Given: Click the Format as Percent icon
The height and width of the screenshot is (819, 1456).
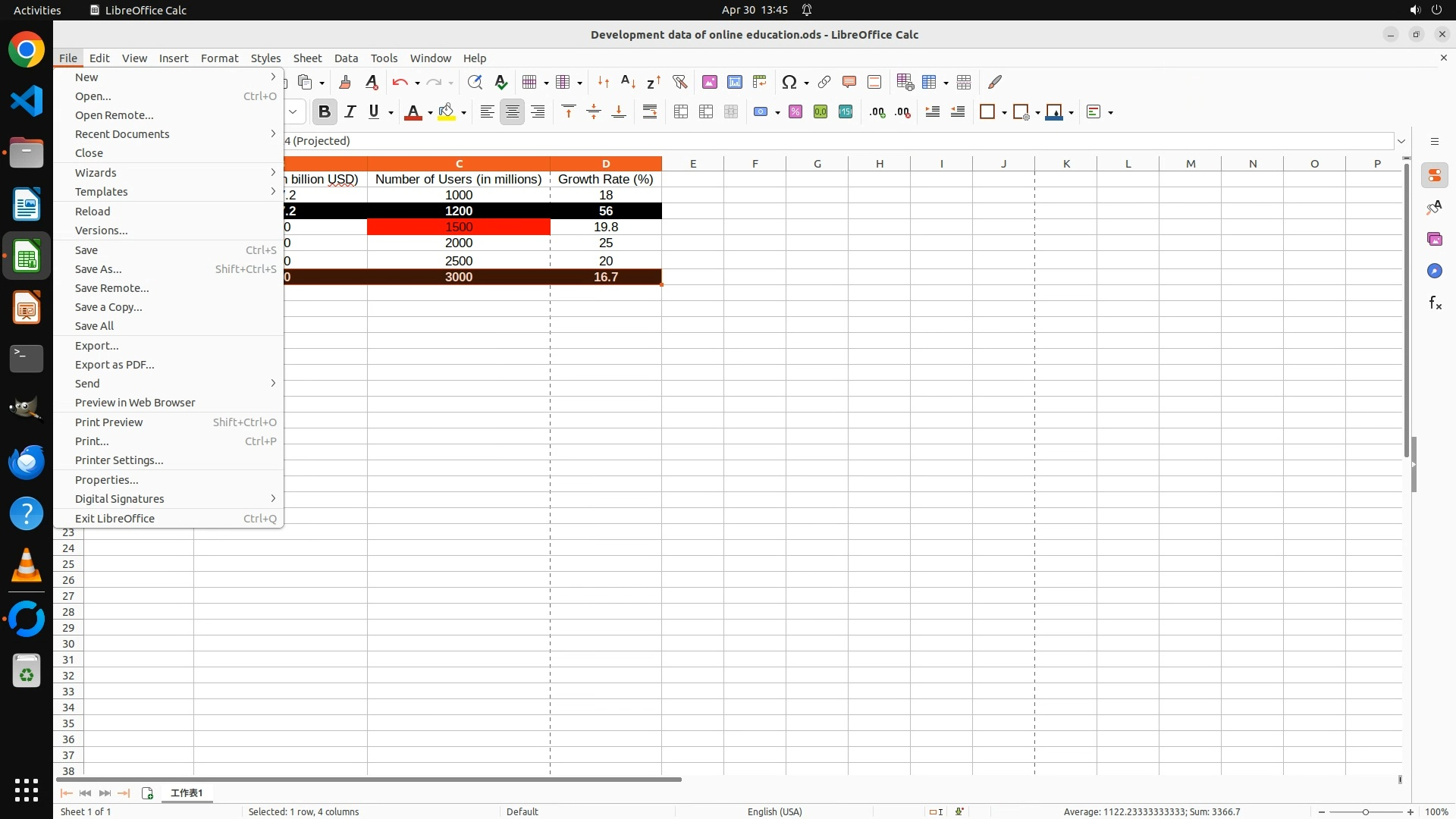Looking at the screenshot, I should [795, 112].
